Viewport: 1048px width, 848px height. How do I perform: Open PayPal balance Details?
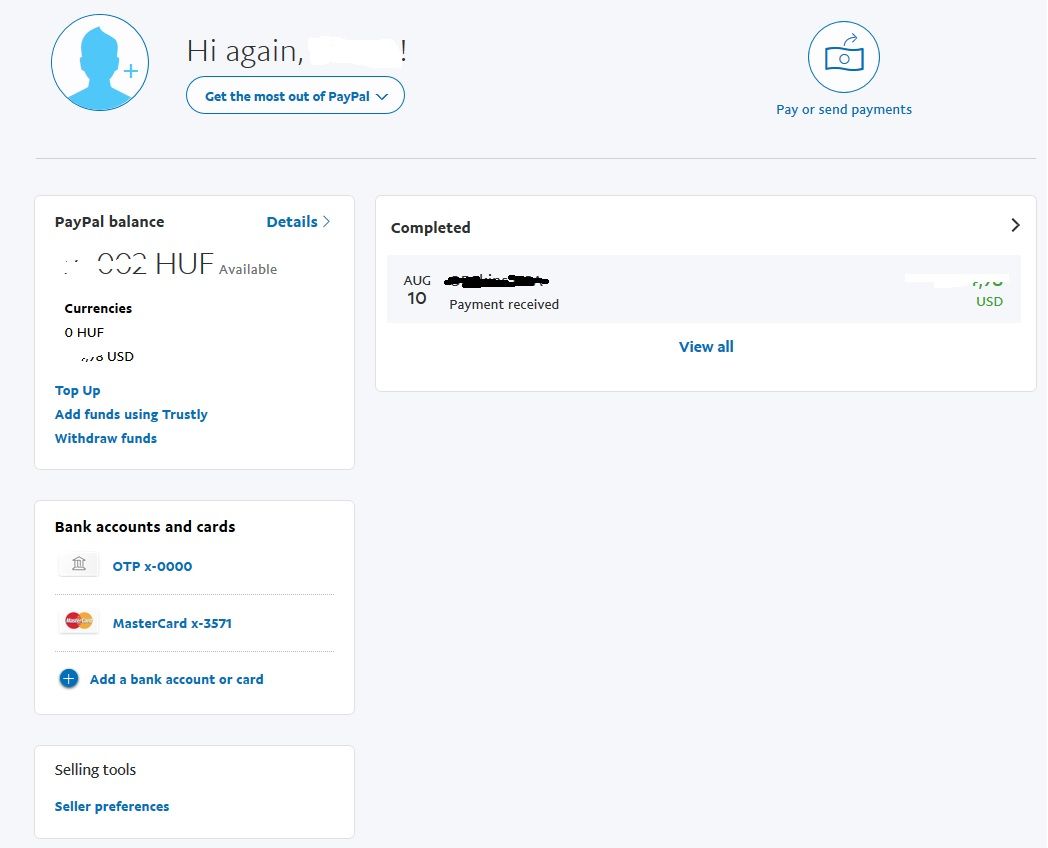tap(298, 222)
